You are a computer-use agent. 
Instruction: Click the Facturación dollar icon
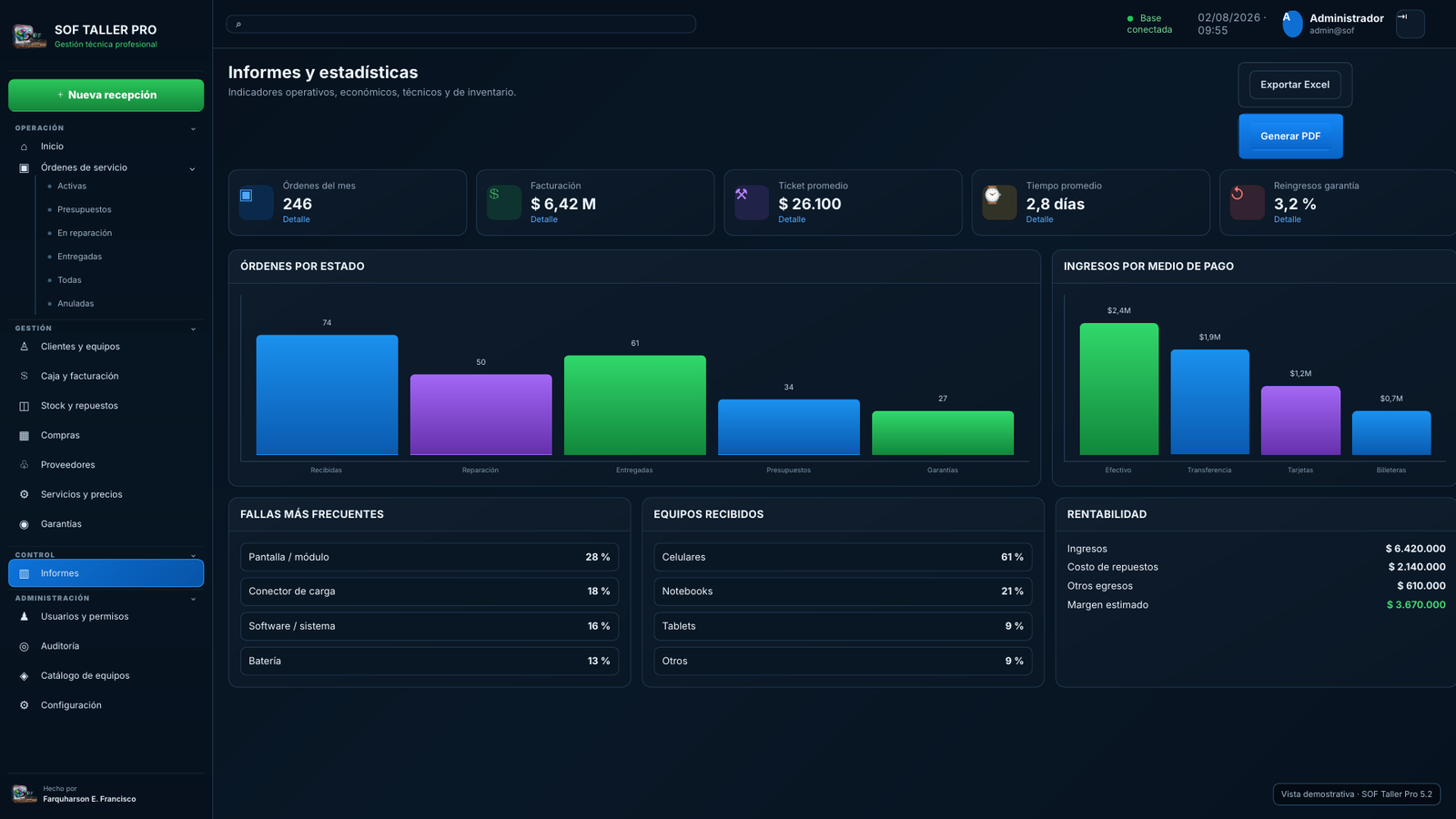(x=503, y=202)
